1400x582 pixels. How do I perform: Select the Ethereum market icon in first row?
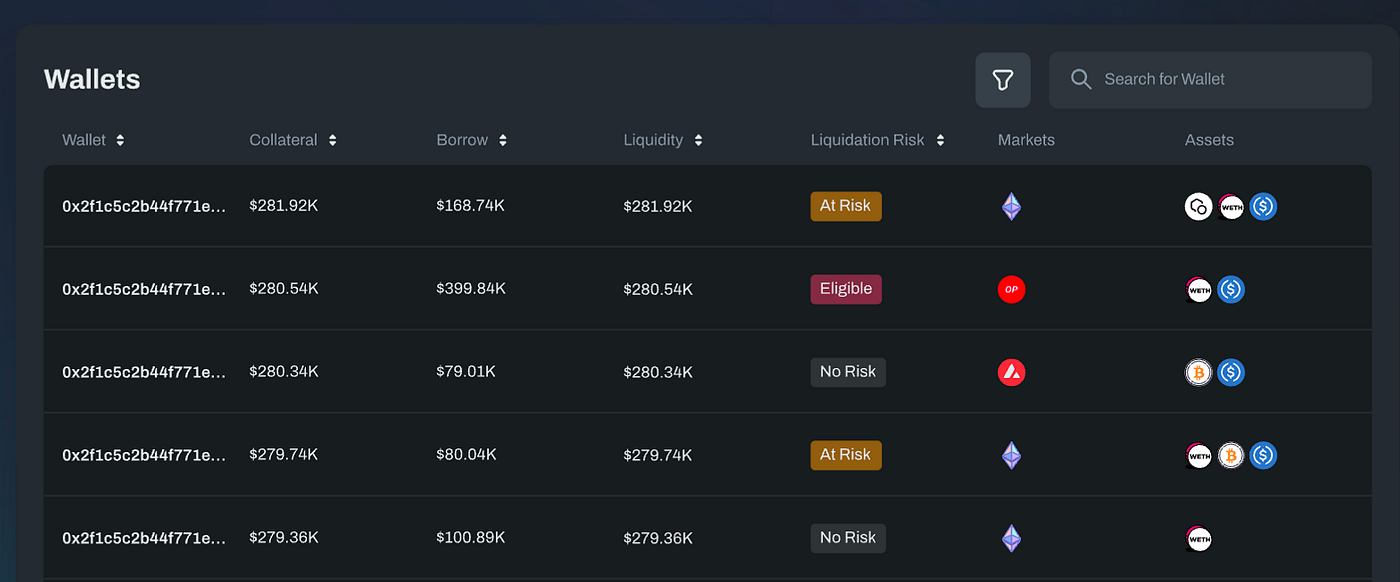click(x=1011, y=206)
